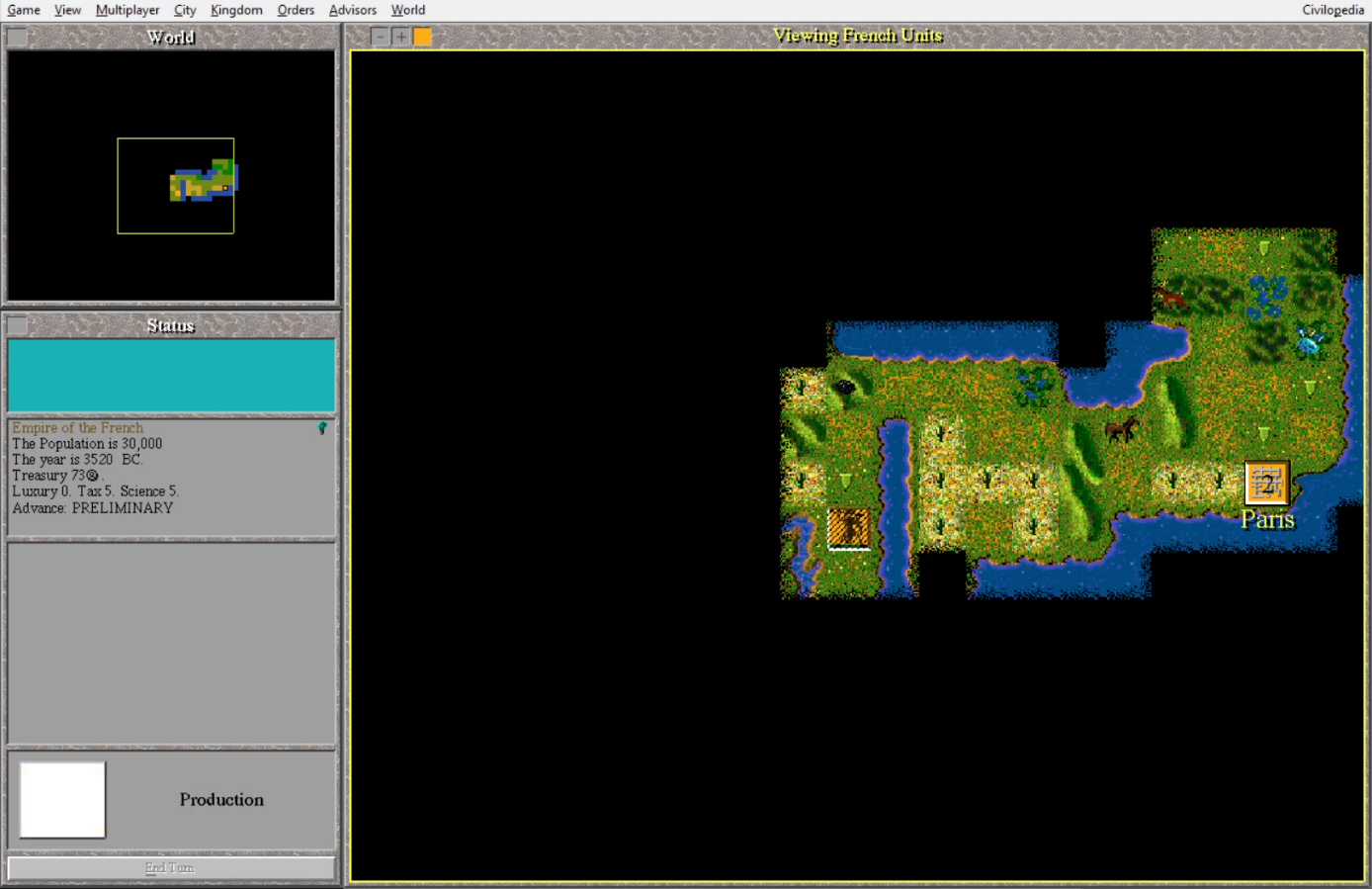Click the blue gem resource near the coast
1372x889 pixels.
click(x=1311, y=341)
